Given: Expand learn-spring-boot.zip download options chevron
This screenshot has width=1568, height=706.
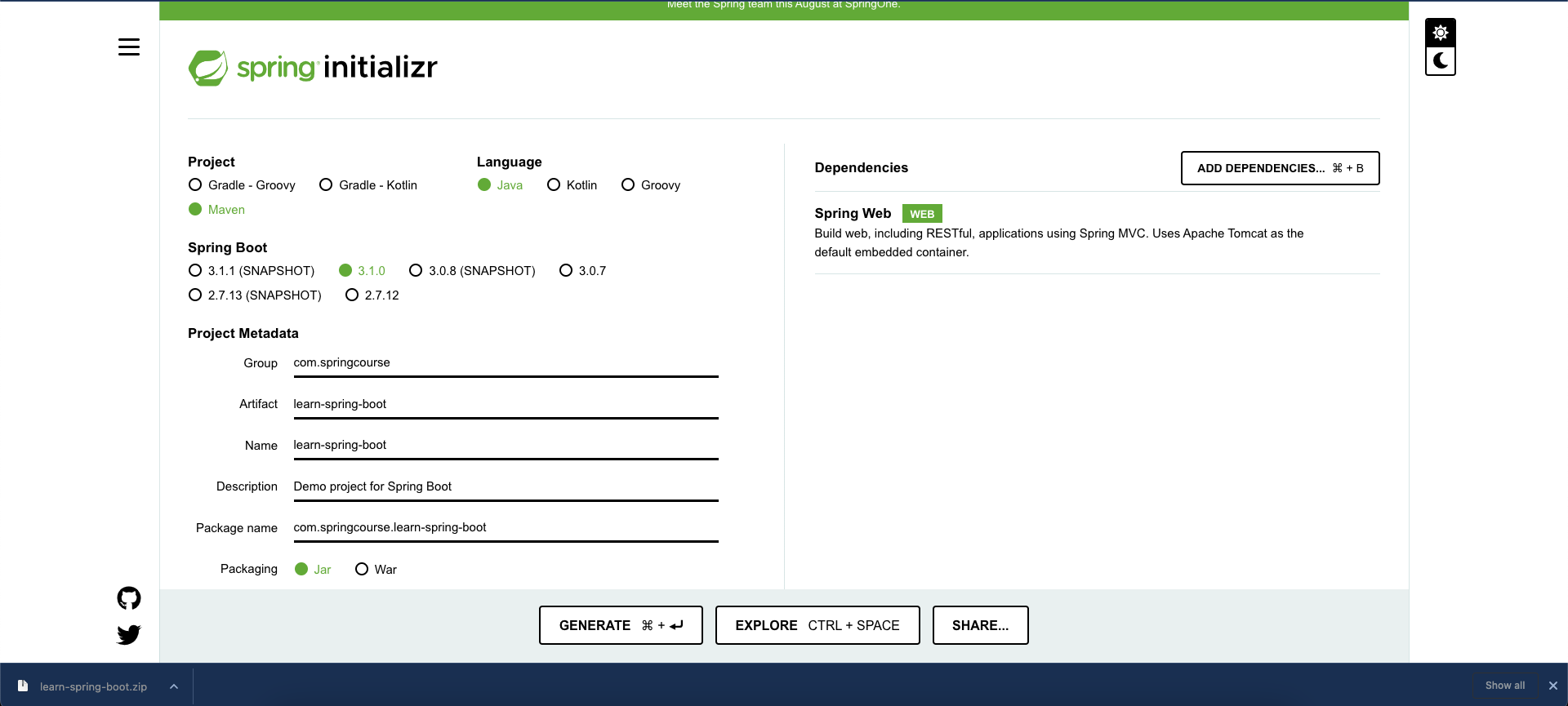Looking at the screenshot, I should (x=174, y=686).
